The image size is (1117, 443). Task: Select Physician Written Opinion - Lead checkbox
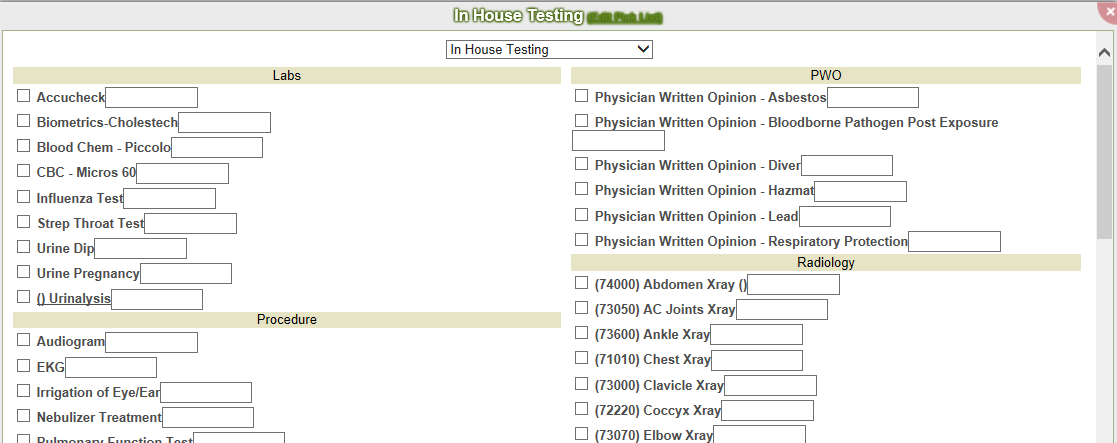[x=582, y=214]
